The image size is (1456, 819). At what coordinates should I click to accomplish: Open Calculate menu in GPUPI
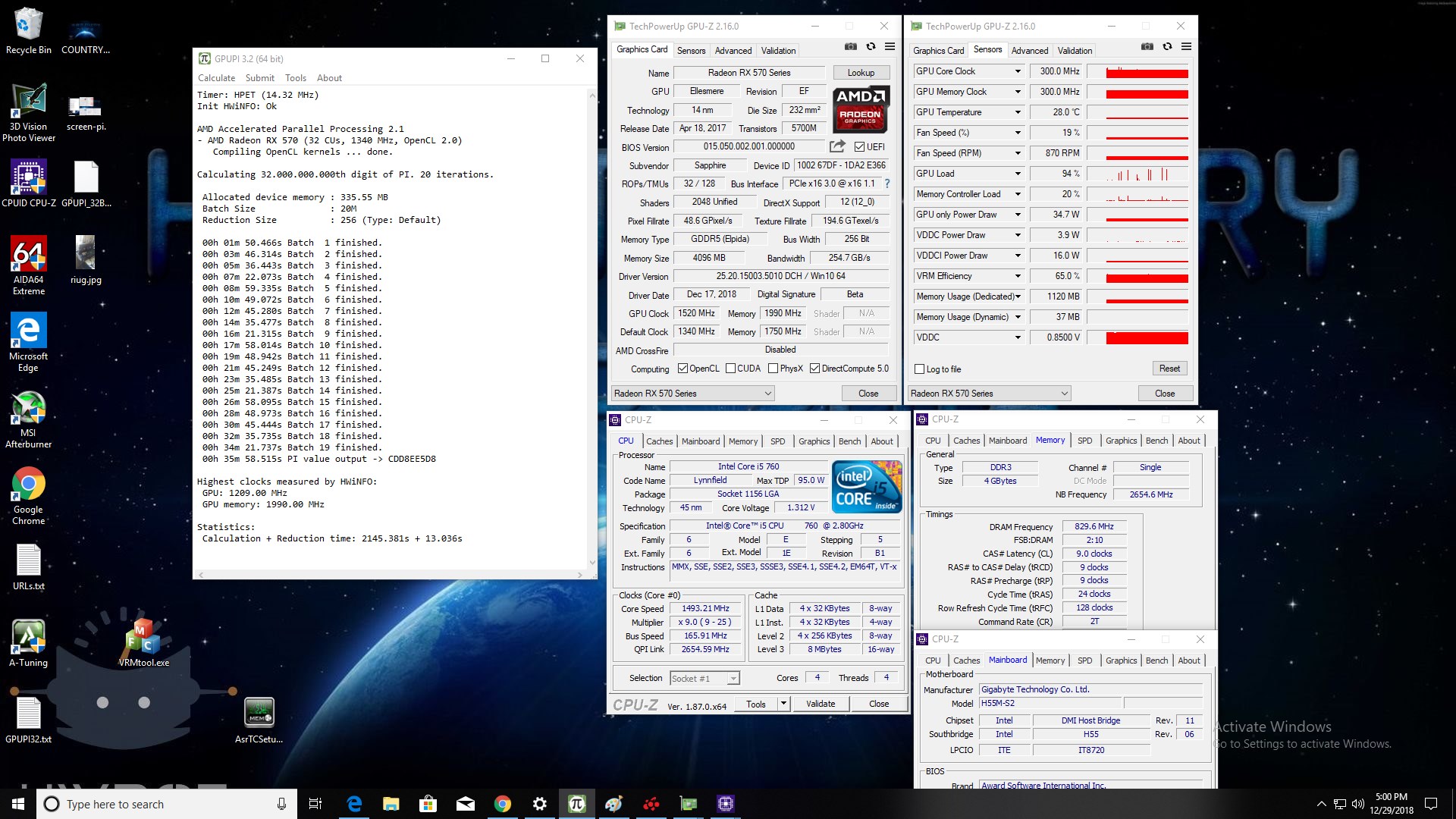pyautogui.click(x=216, y=78)
